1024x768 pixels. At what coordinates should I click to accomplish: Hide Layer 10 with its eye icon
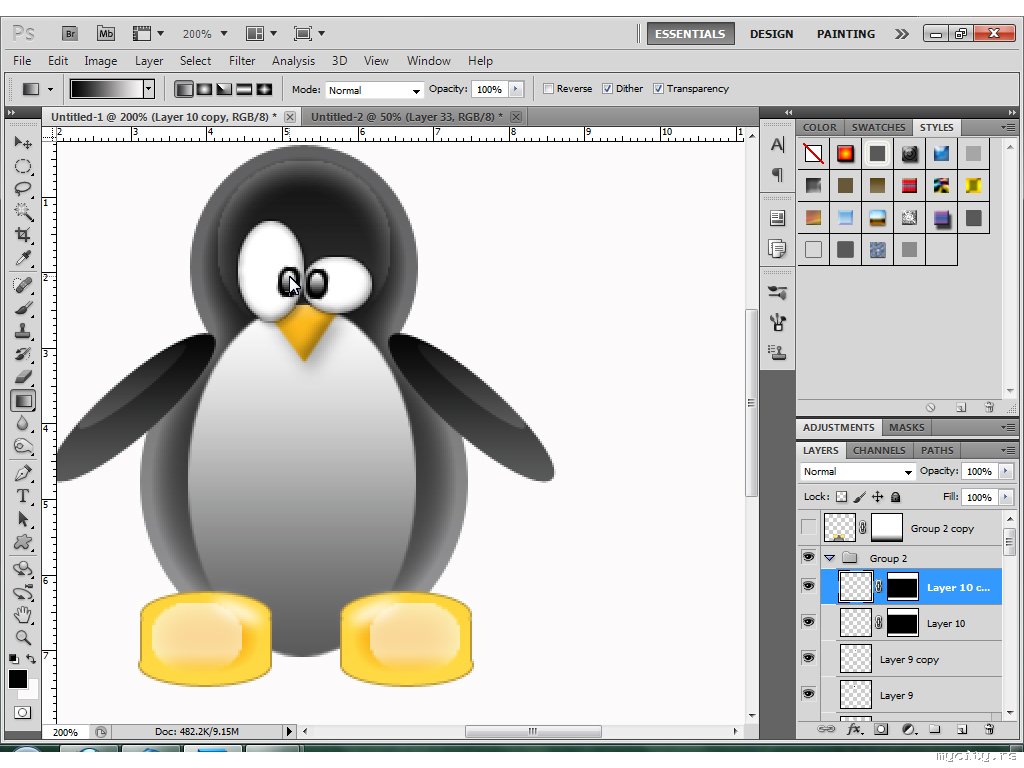click(808, 622)
